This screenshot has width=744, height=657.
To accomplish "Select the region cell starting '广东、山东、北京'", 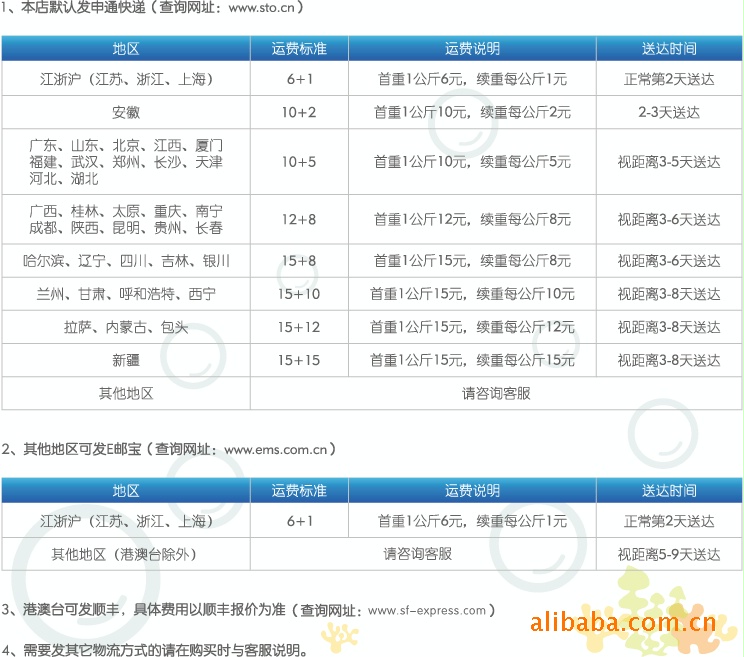I will 126,162.
